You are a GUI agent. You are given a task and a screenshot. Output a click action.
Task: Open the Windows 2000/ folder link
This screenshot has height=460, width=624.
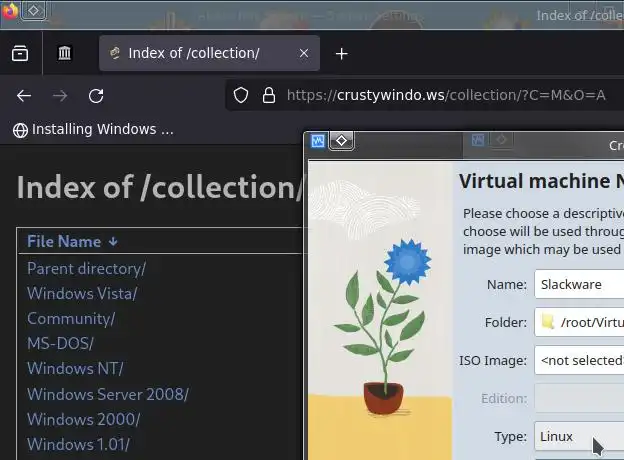point(84,419)
